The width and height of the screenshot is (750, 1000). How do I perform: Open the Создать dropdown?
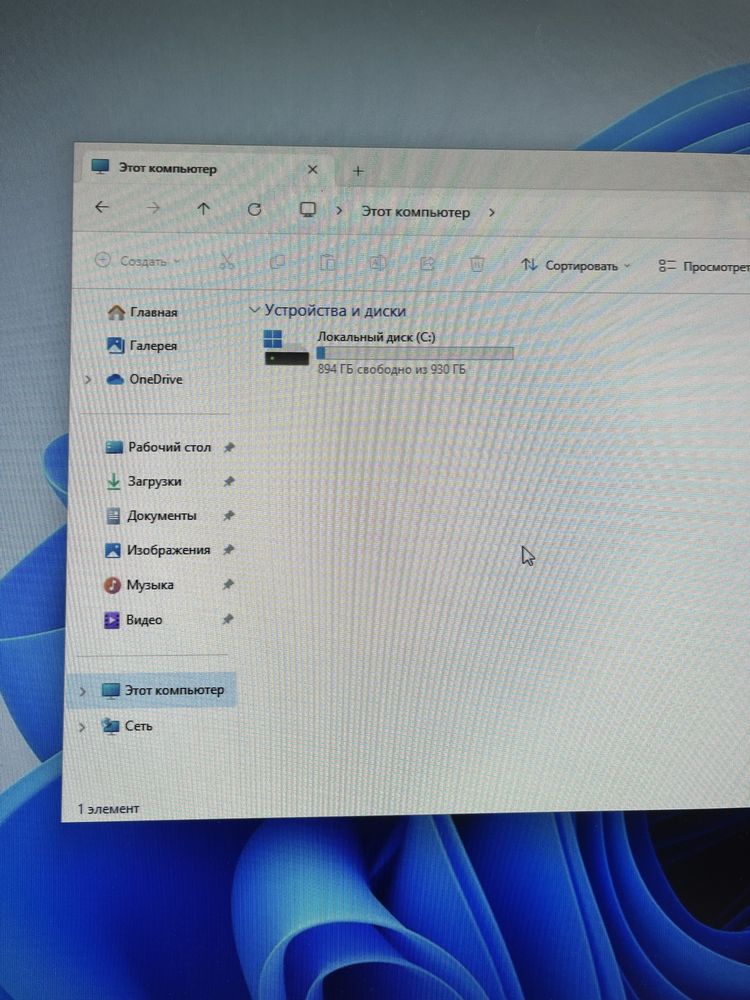click(137, 260)
